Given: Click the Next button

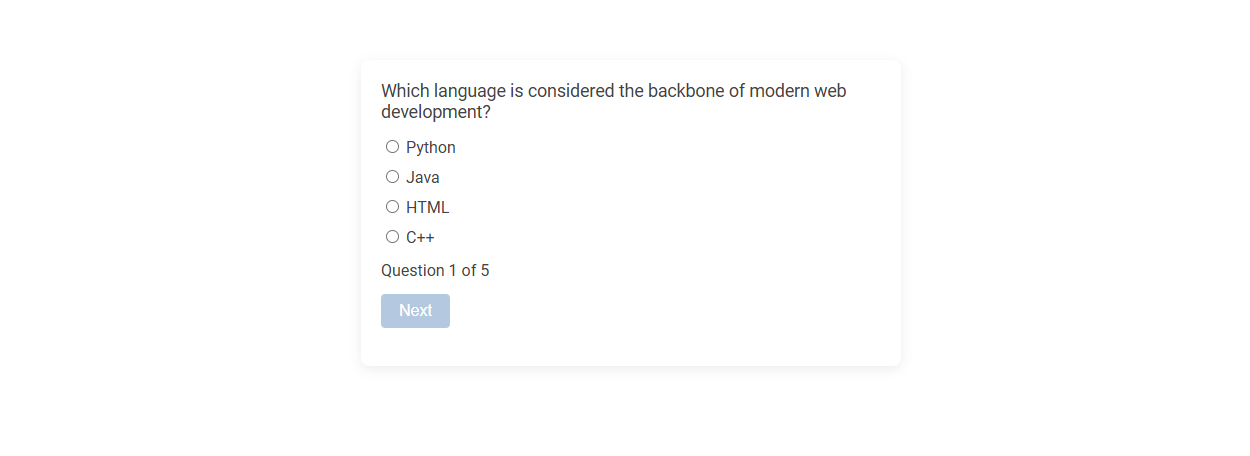Looking at the screenshot, I should (415, 311).
